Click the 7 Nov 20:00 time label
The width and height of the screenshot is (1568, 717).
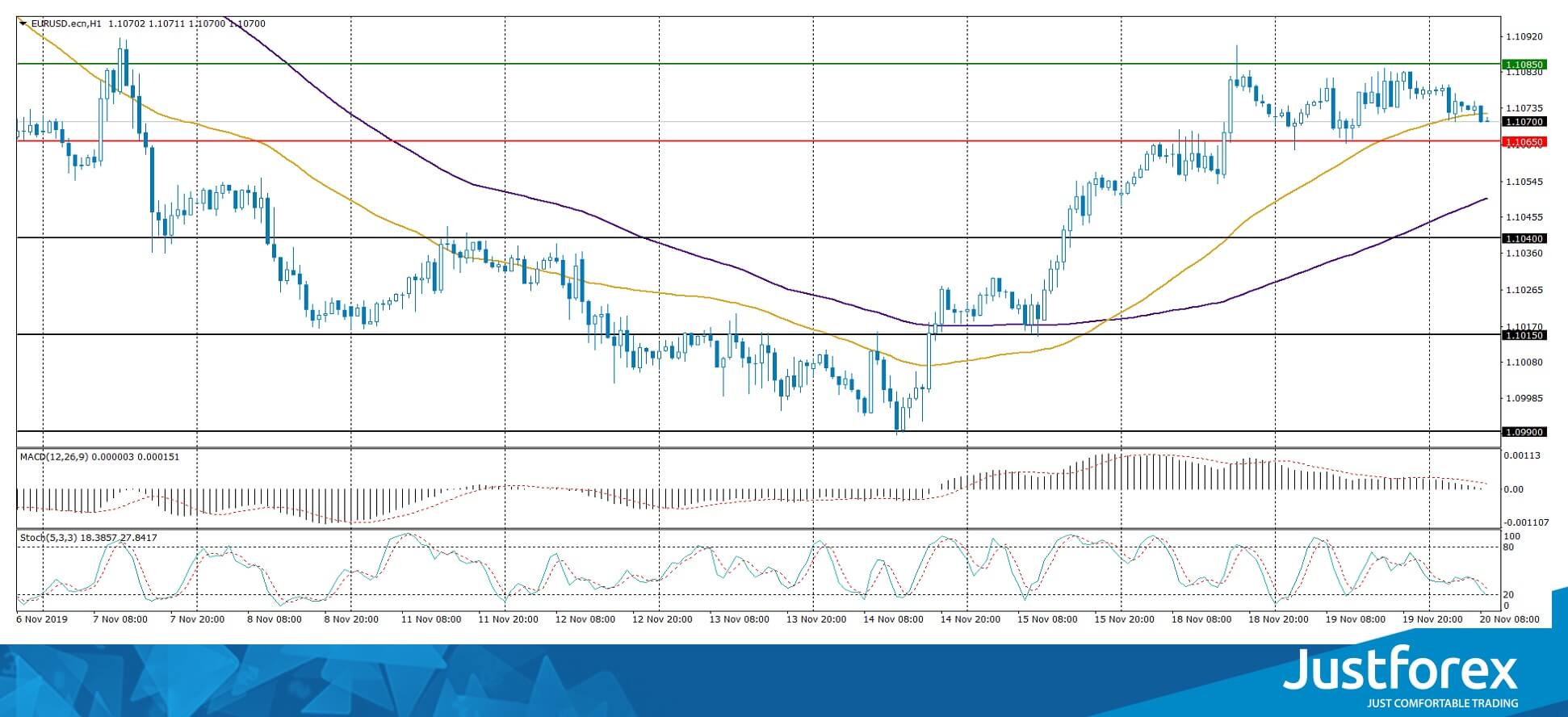(x=198, y=619)
